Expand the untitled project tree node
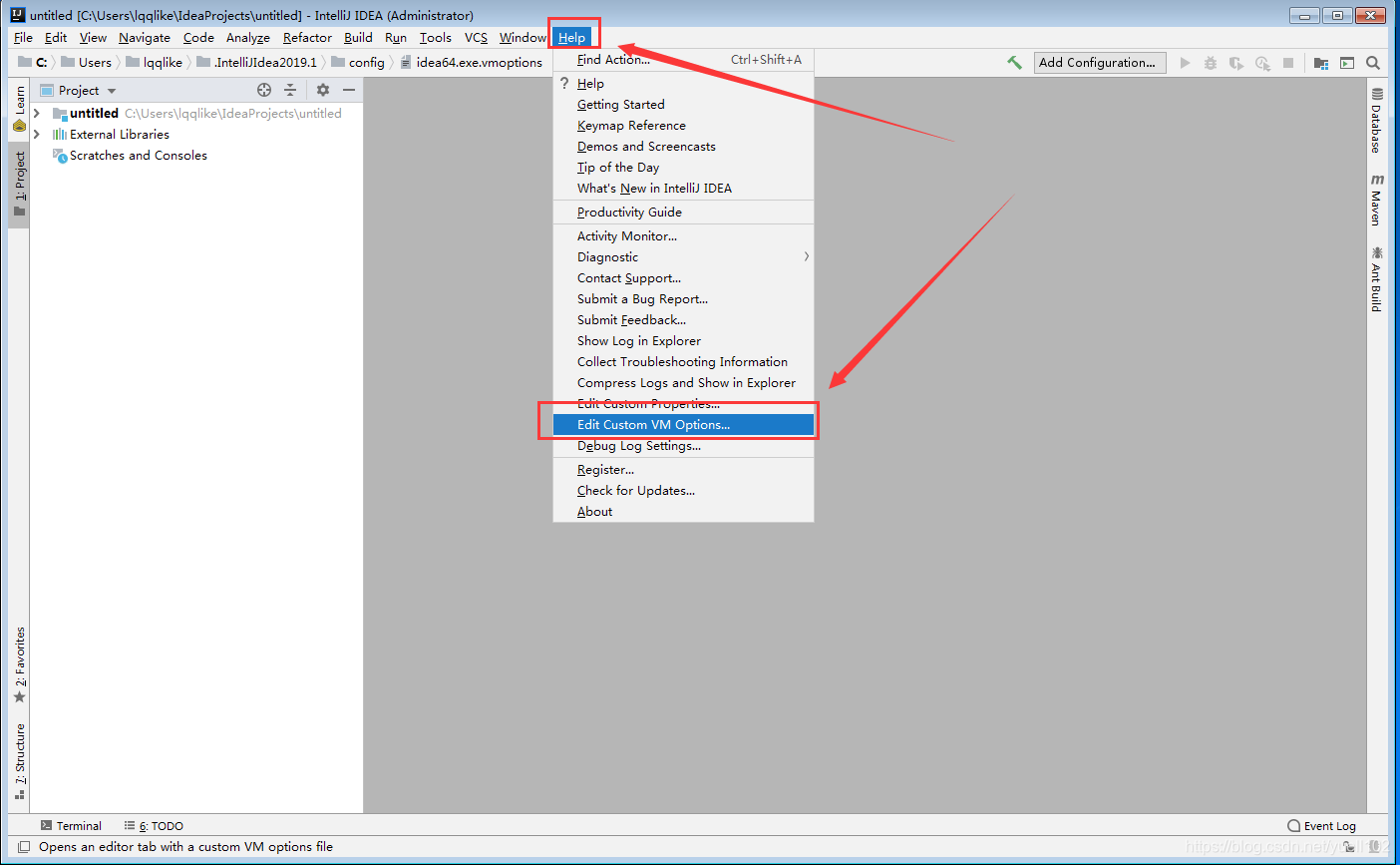Image resolution: width=1400 pixels, height=865 pixels. (37, 114)
